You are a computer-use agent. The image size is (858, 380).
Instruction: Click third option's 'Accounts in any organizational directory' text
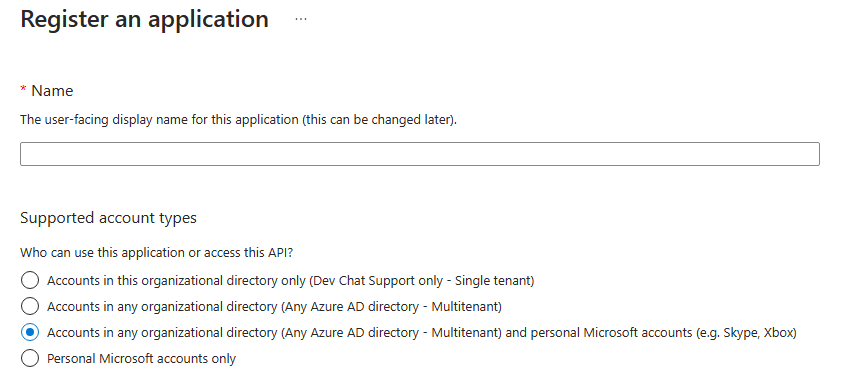(x=162, y=333)
